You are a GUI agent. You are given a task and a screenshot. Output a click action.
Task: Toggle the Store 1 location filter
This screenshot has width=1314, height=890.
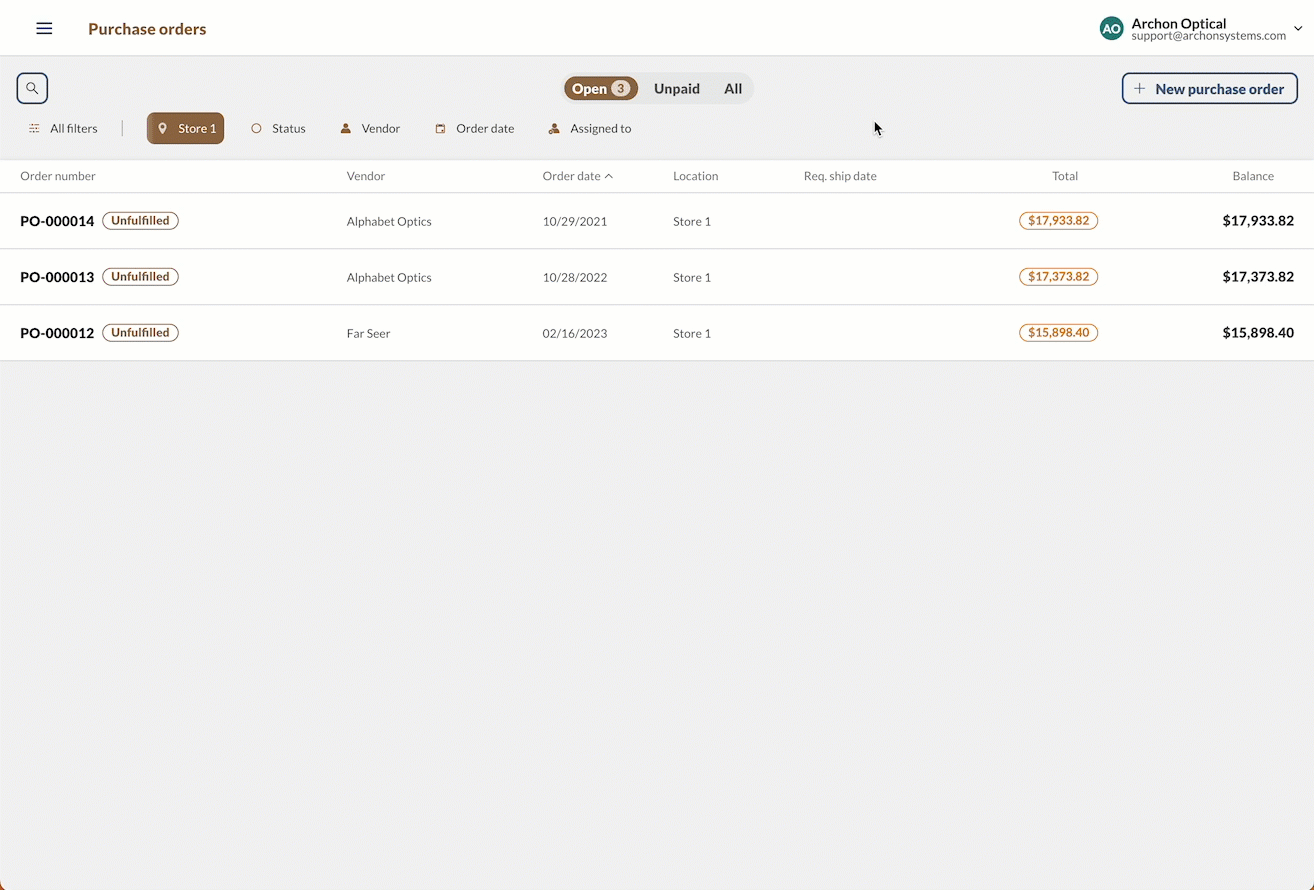(x=186, y=129)
